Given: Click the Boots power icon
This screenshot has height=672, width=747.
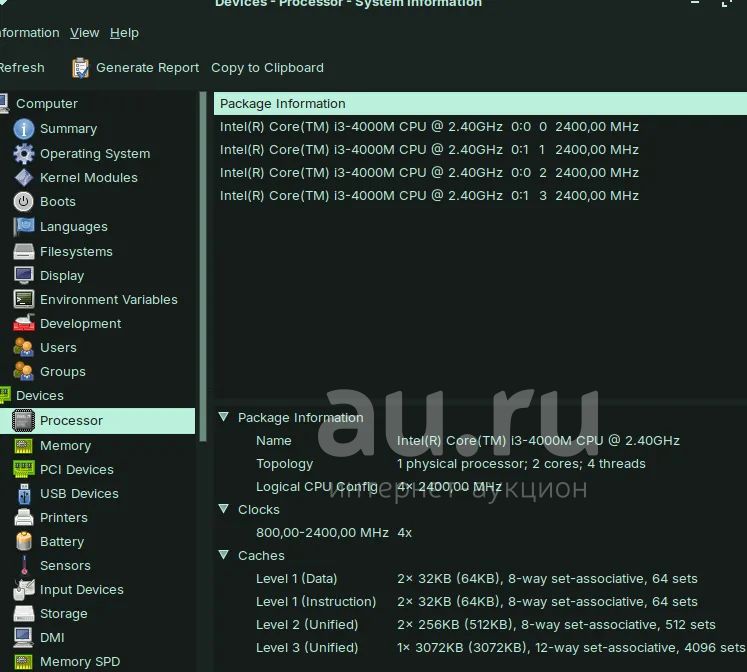Looking at the screenshot, I should (23, 201).
